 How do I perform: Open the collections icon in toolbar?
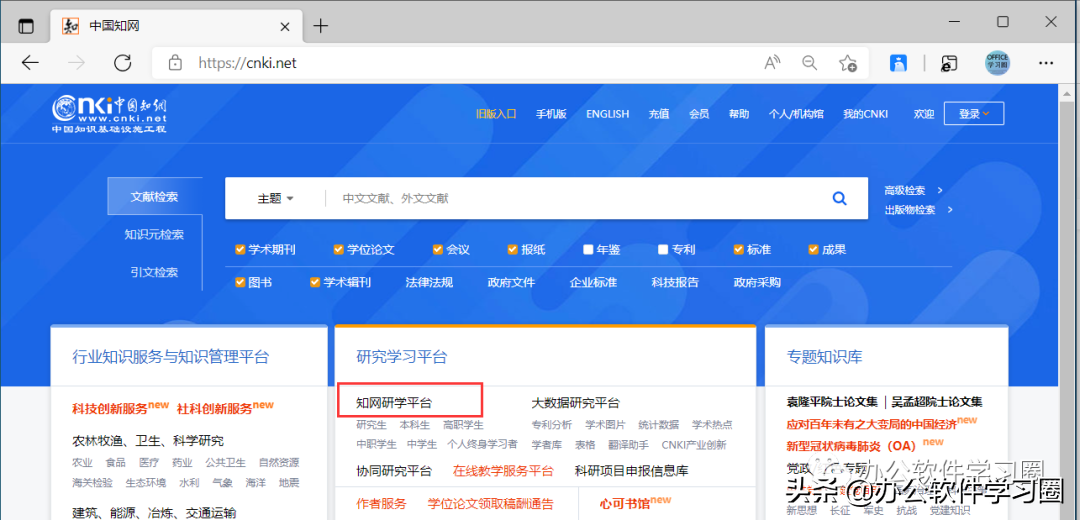click(949, 63)
